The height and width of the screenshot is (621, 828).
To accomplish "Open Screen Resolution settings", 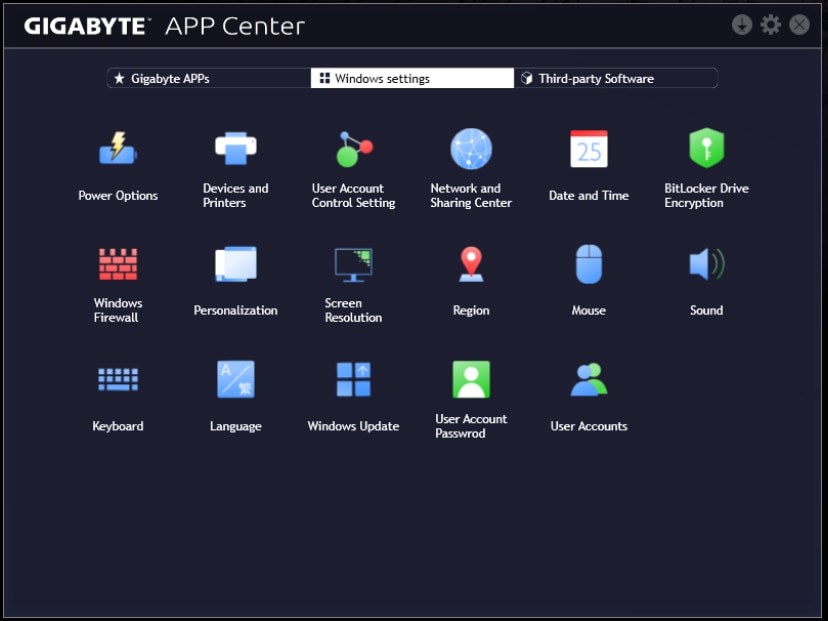I will 353,265.
